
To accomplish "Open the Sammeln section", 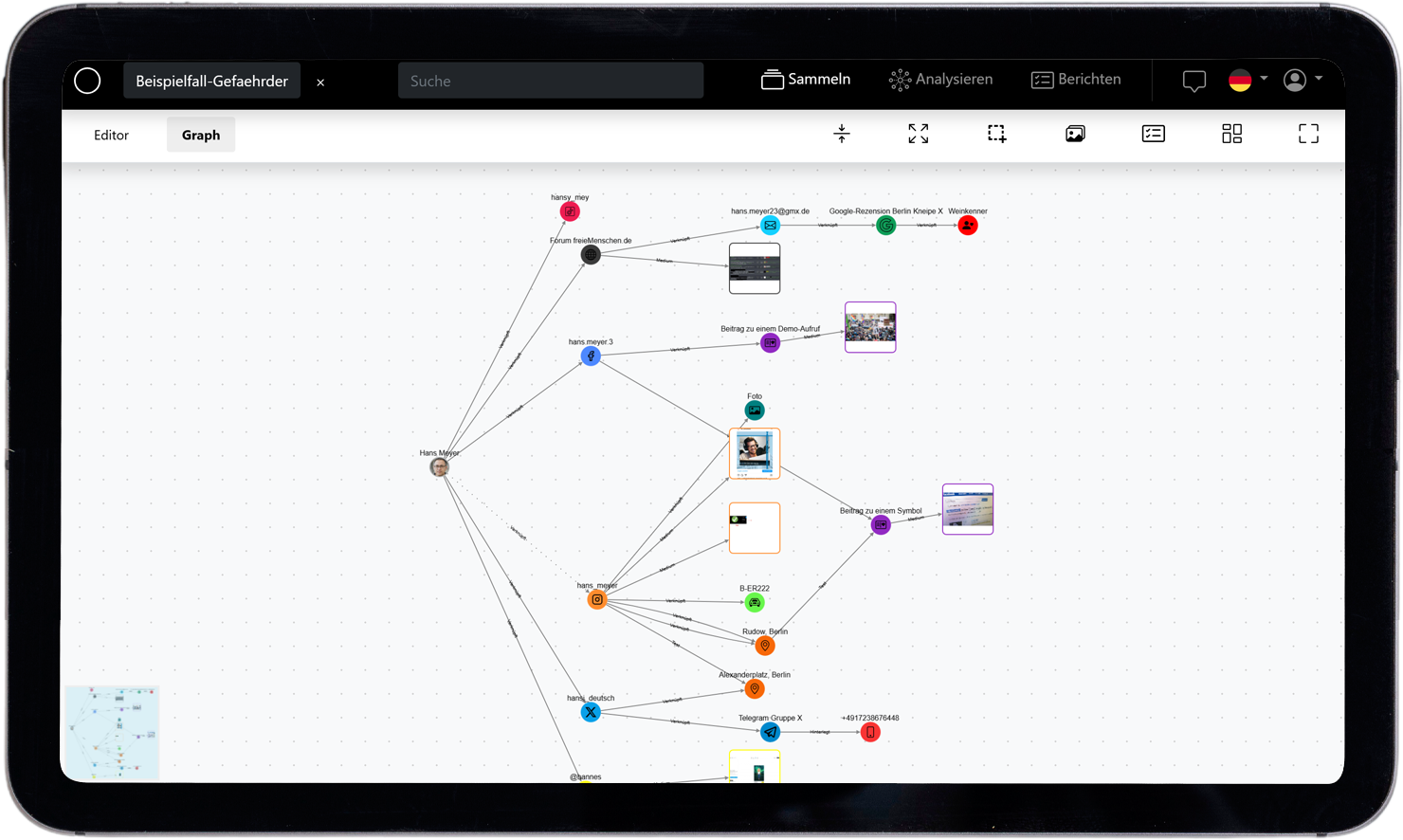I will pyautogui.click(x=806, y=80).
